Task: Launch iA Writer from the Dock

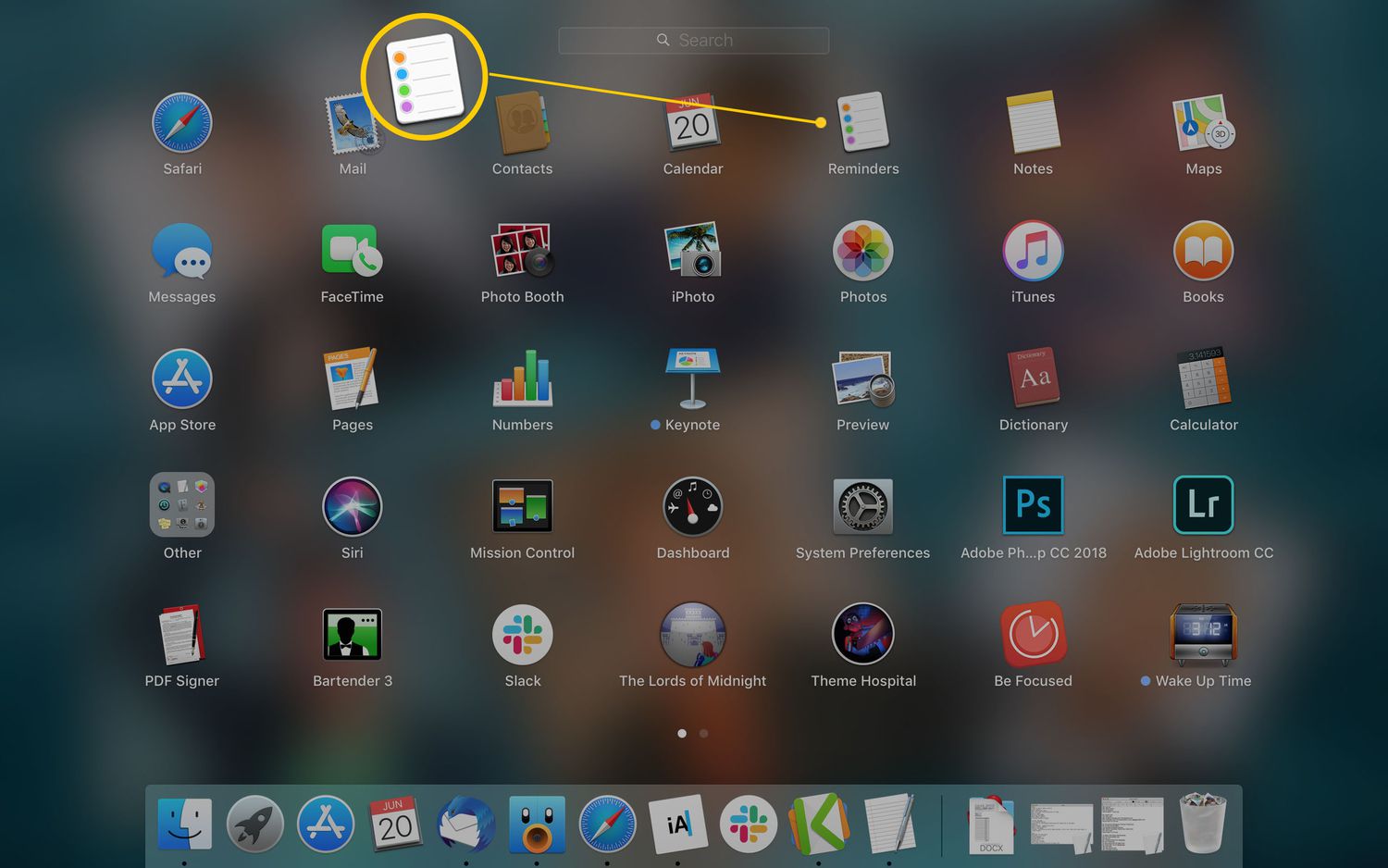Action: 678,824
